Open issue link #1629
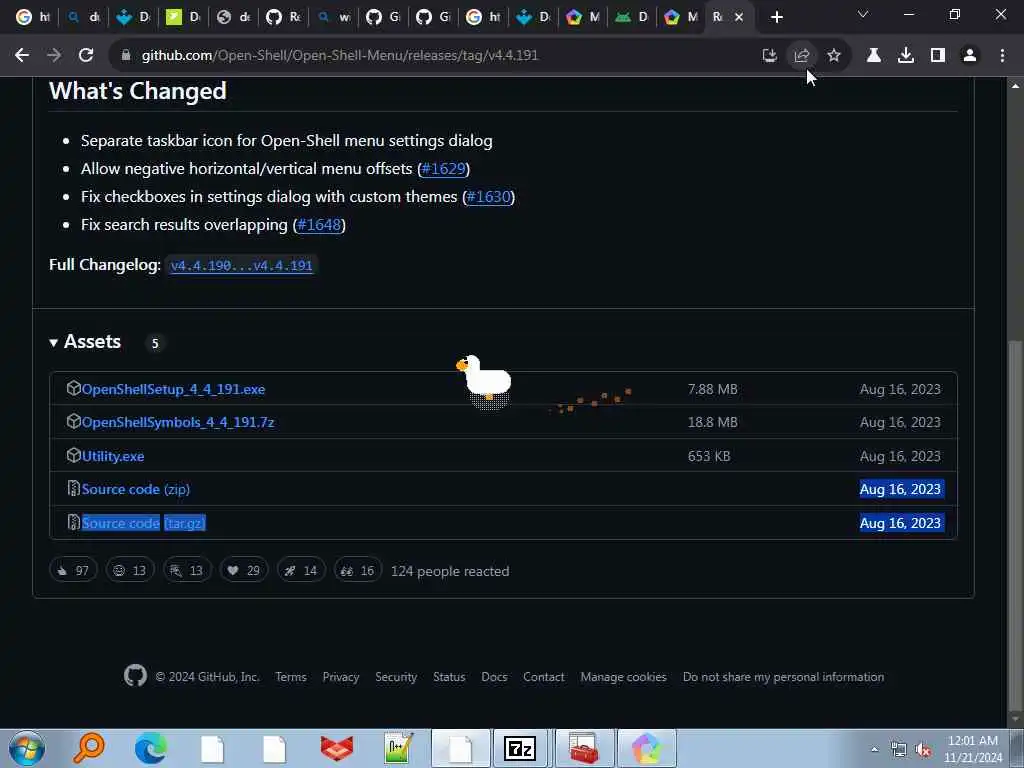This screenshot has width=1024, height=768. [443, 168]
